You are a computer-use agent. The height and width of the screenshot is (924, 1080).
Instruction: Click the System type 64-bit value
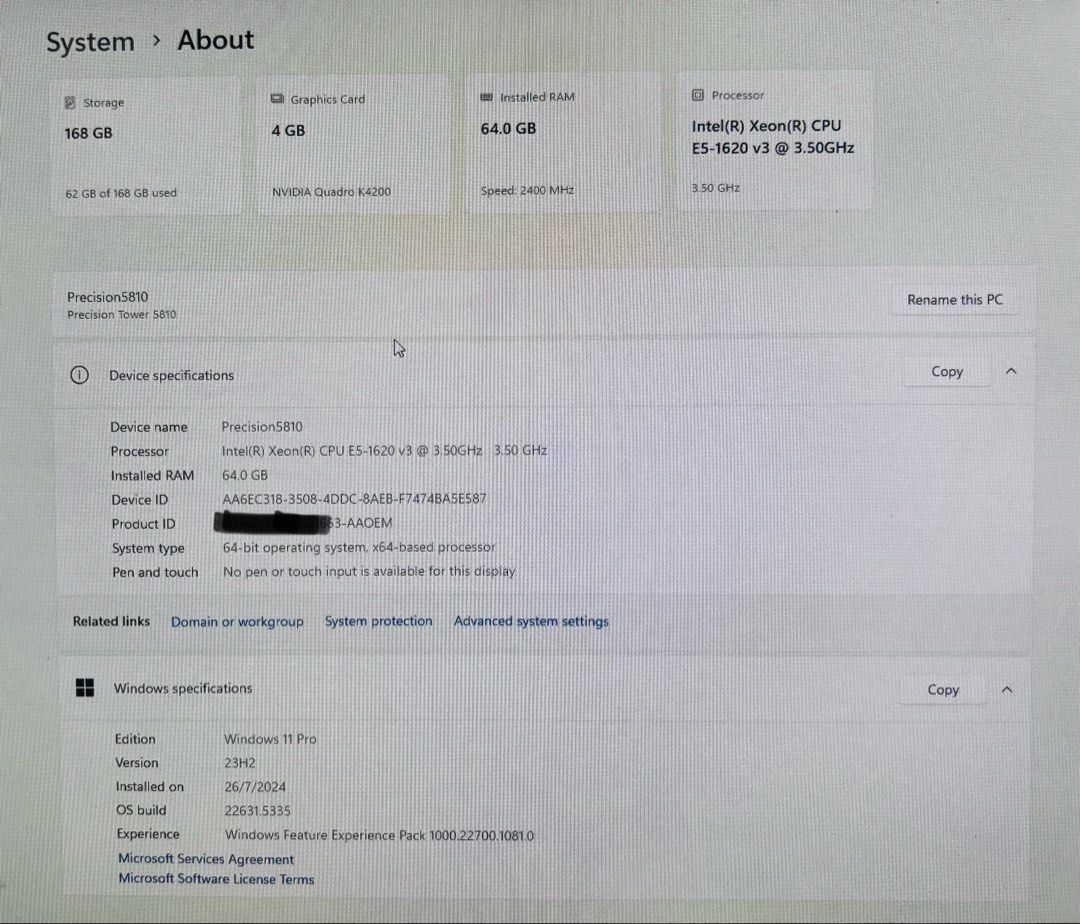[359, 547]
